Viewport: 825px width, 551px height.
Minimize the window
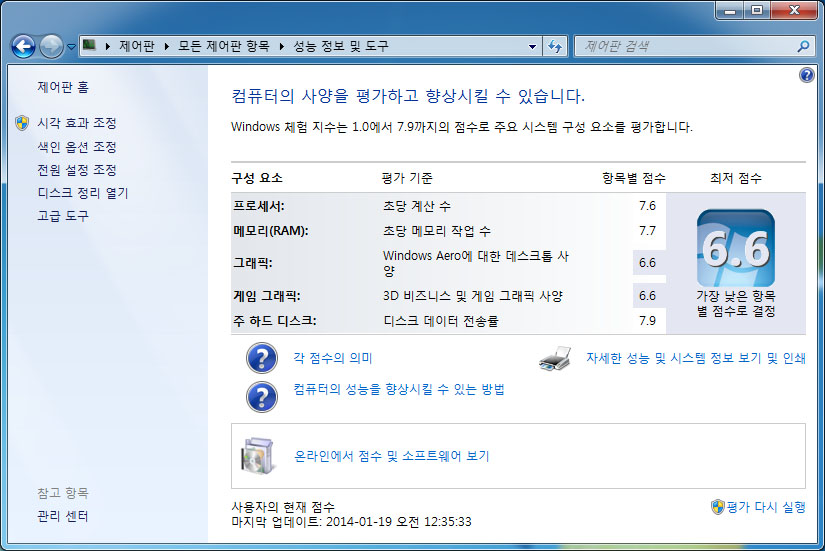point(730,11)
